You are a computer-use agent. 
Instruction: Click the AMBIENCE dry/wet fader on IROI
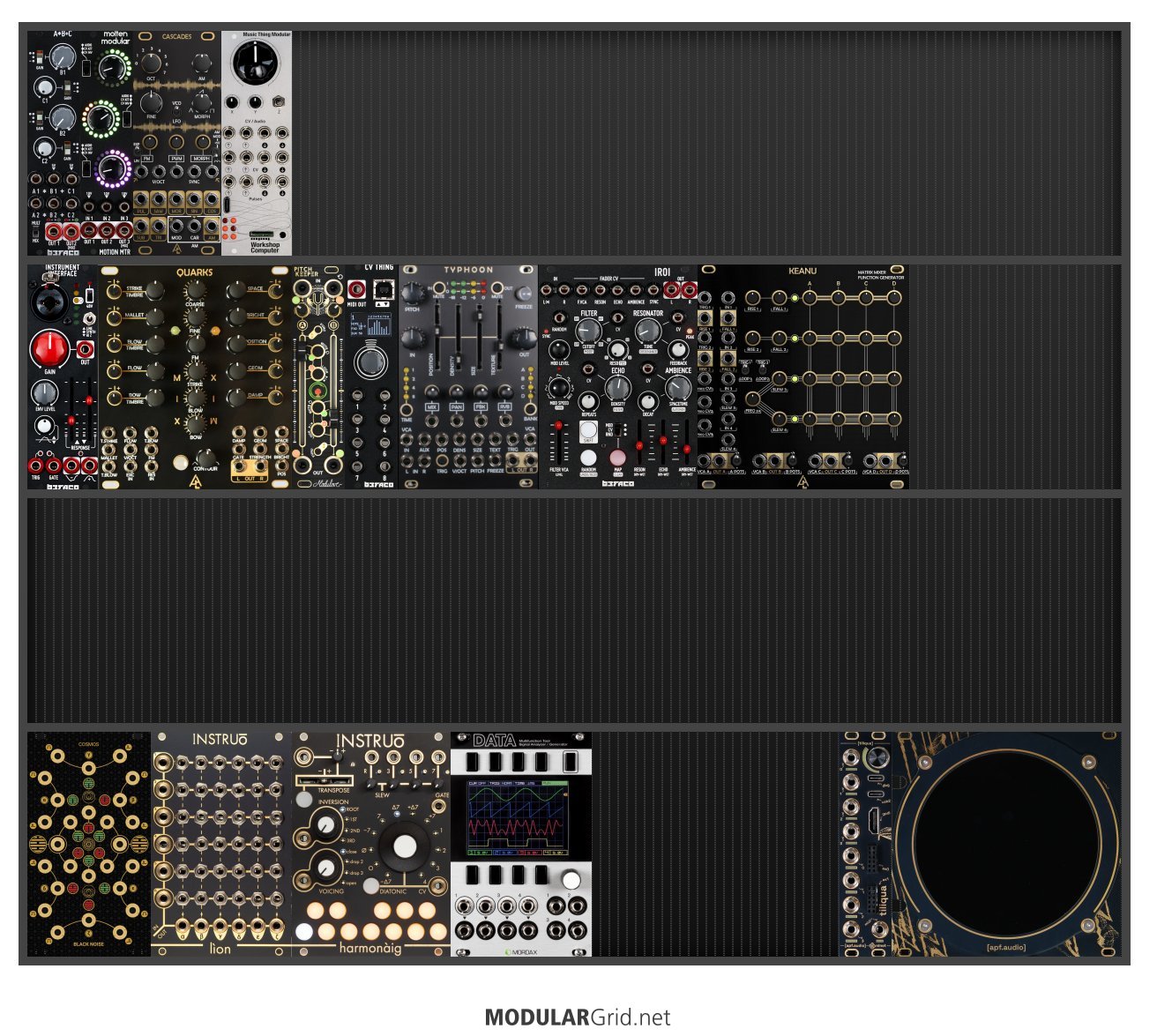click(x=685, y=440)
